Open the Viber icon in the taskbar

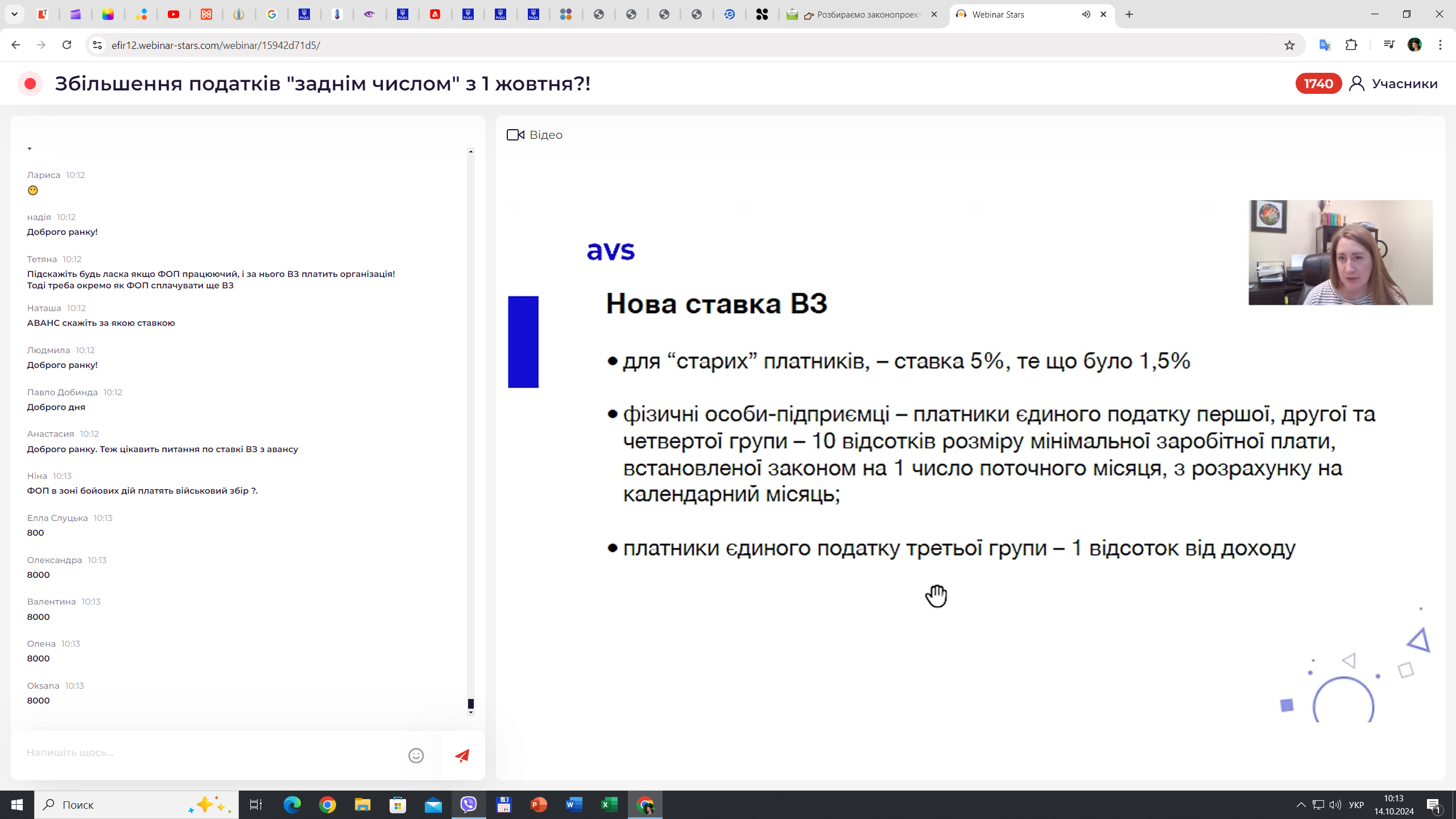(469, 805)
